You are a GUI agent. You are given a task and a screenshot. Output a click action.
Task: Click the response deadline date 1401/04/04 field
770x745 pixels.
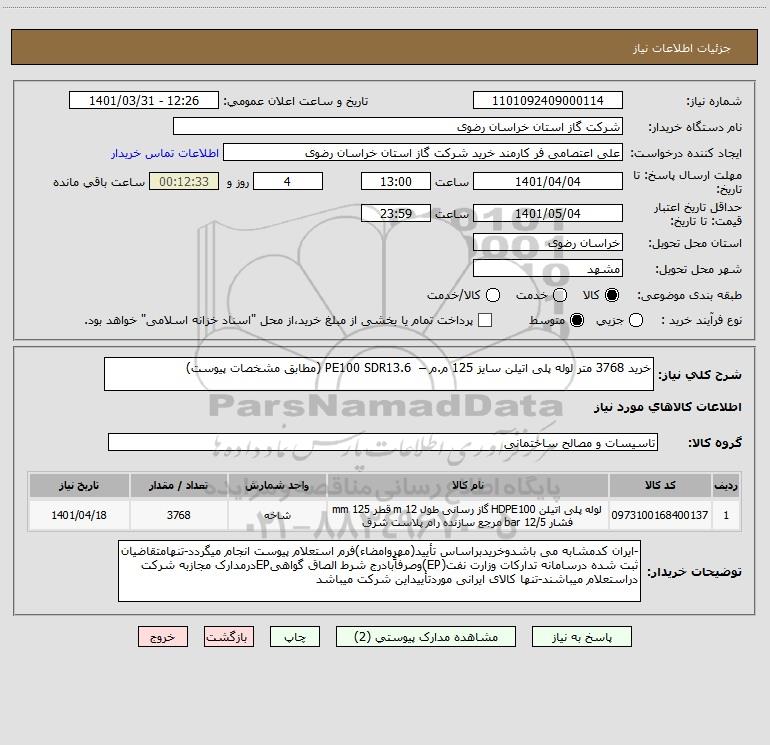click(548, 181)
